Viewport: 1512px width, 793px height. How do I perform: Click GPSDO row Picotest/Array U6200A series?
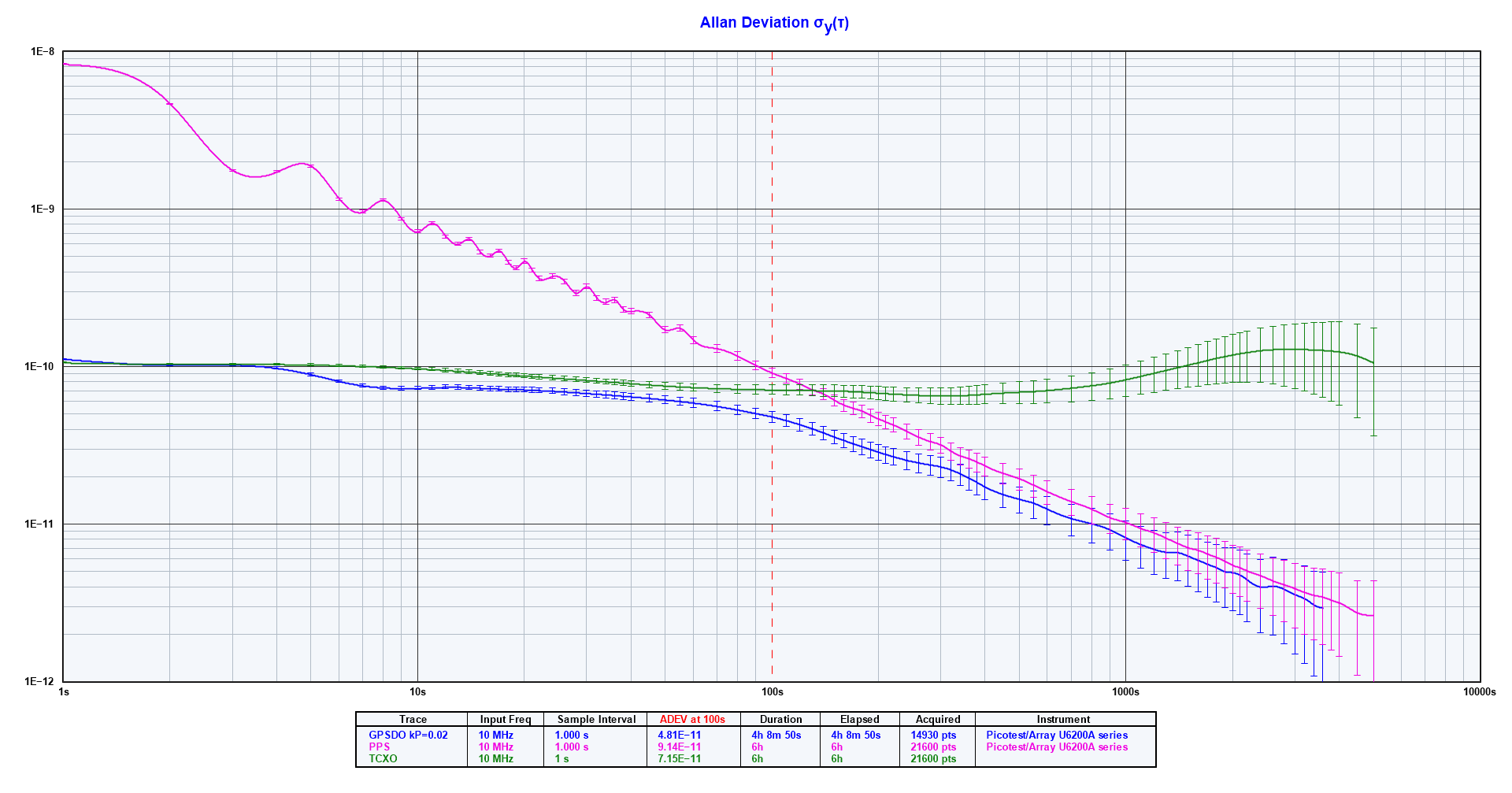1057,736
